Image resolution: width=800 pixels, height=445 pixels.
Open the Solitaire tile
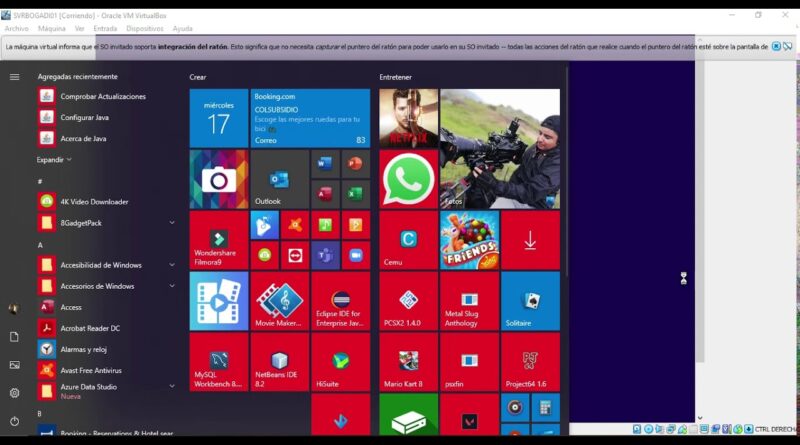pyautogui.click(x=530, y=301)
